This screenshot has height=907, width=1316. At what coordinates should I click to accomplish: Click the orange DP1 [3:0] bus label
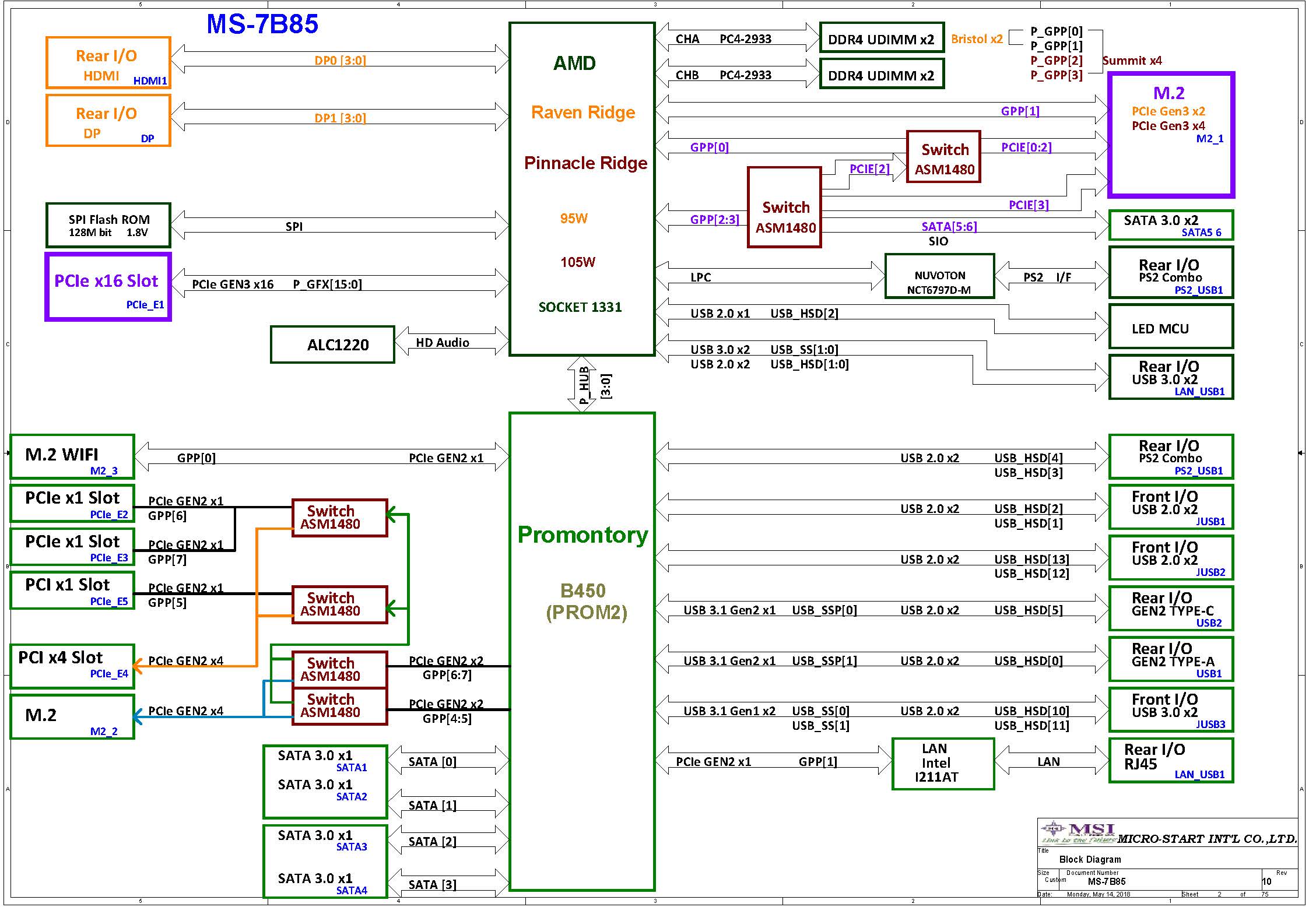pyautogui.click(x=340, y=118)
